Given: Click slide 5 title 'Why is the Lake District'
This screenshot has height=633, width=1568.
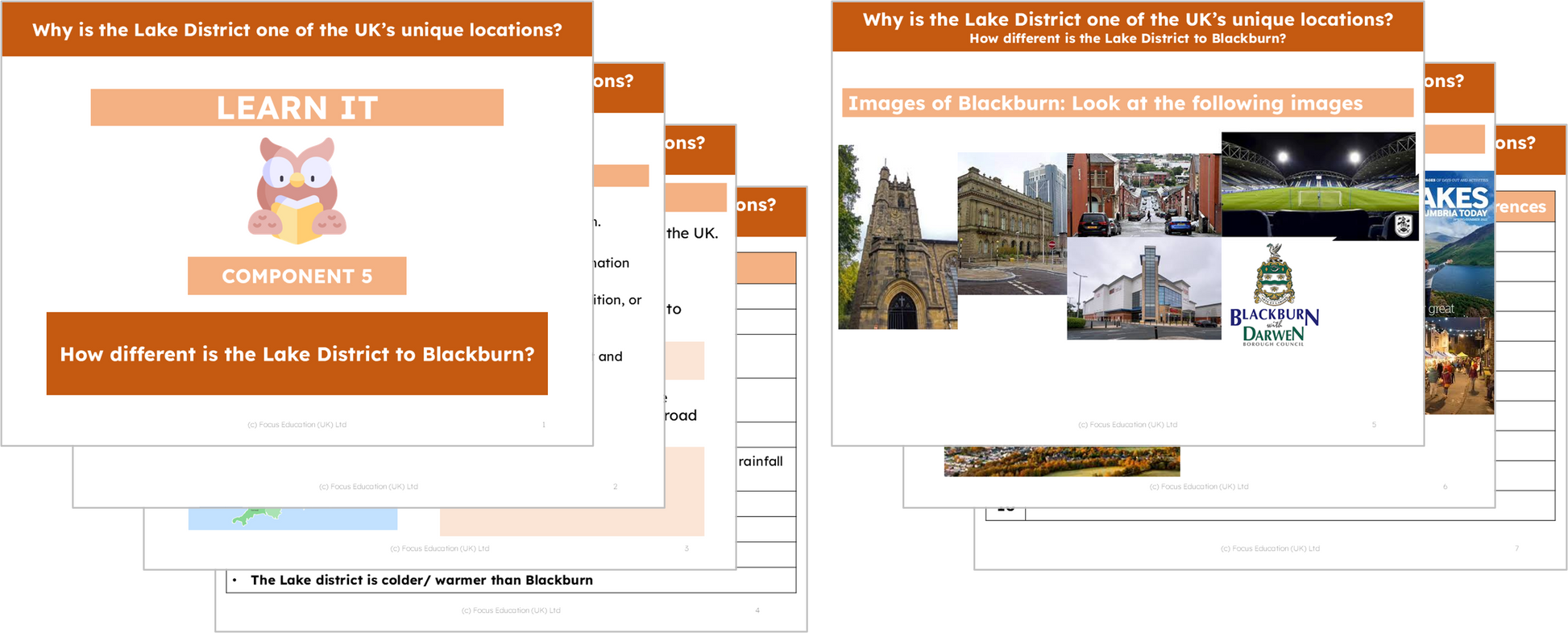Looking at the screenshot, I should [1128, 19].
